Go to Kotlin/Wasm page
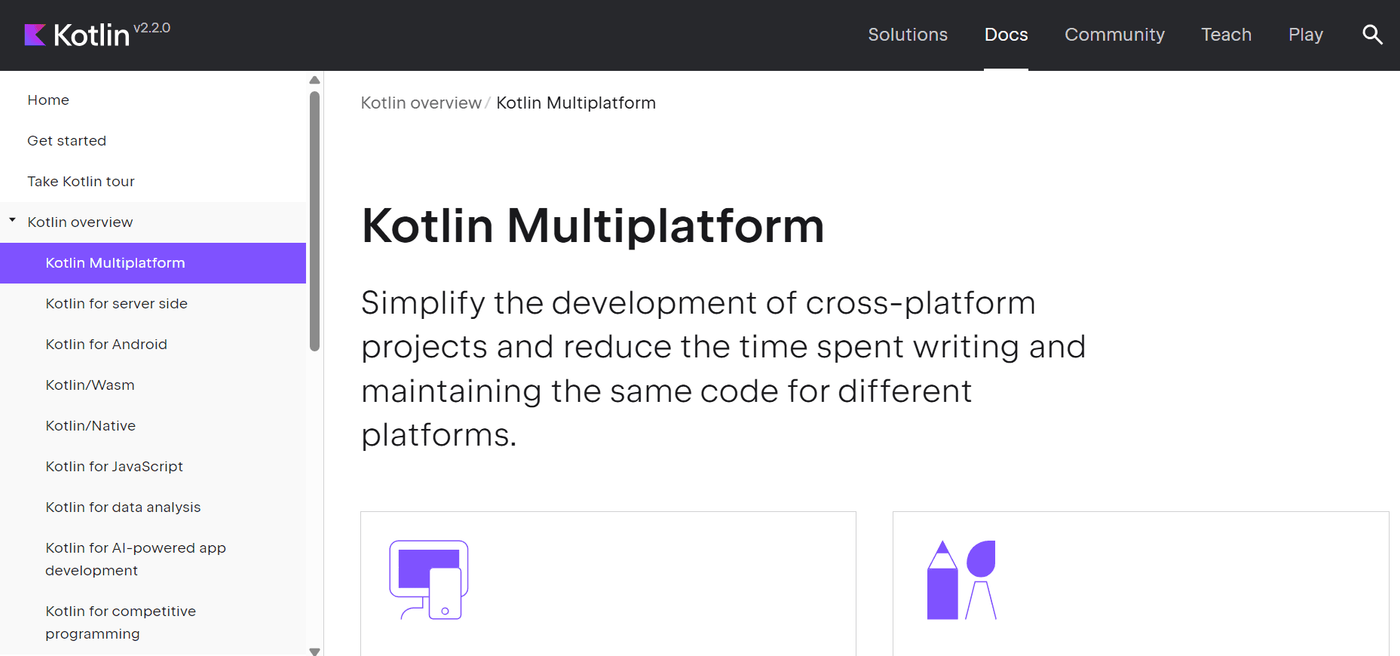1400x656 pixels. point(153,385)
